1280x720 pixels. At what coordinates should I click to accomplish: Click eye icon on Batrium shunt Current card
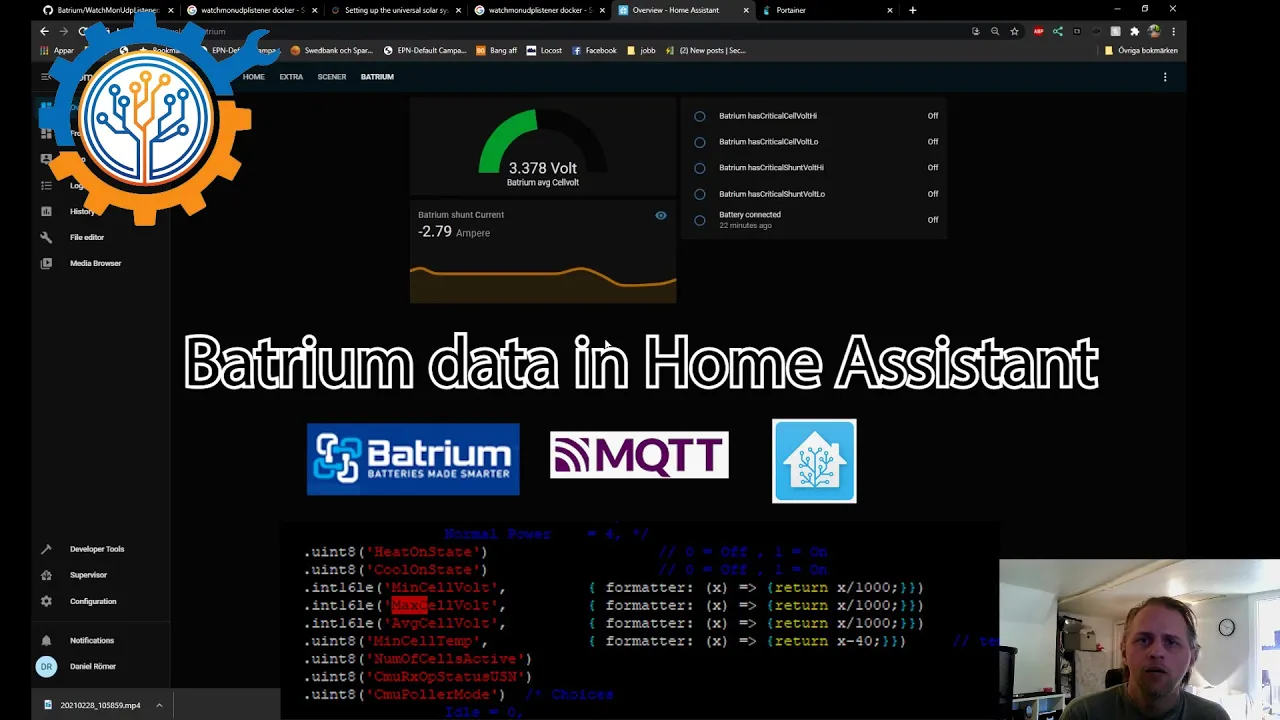coord(661,215)
